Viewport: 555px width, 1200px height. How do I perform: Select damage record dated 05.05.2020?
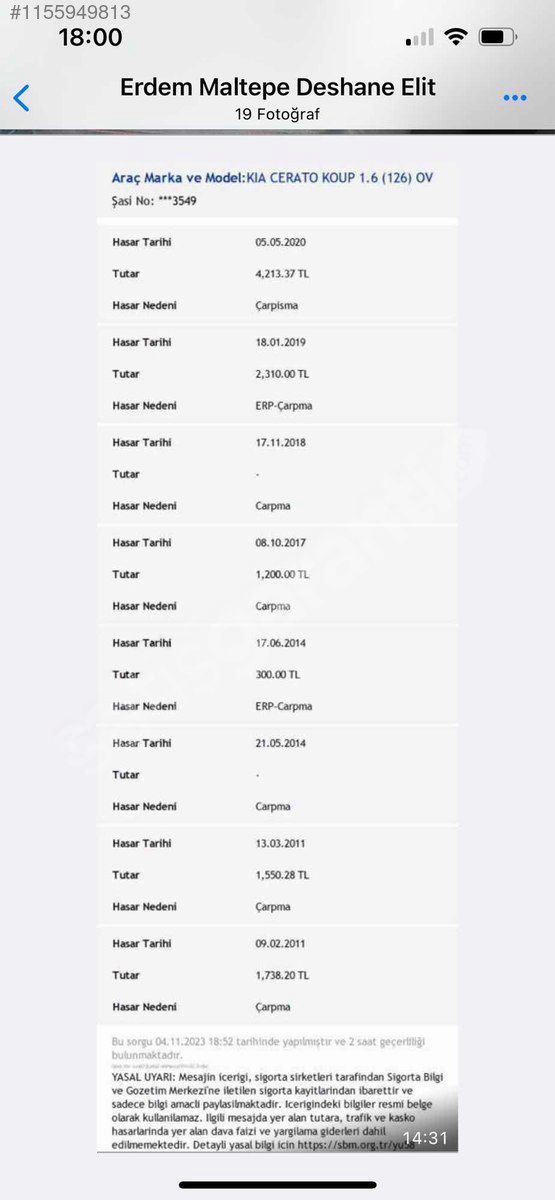(278, 273)
